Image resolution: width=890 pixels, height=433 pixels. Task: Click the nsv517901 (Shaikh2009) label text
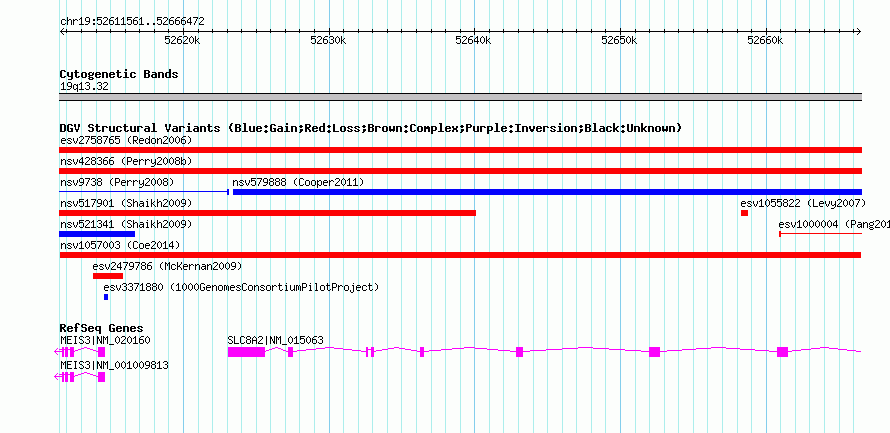126,203
